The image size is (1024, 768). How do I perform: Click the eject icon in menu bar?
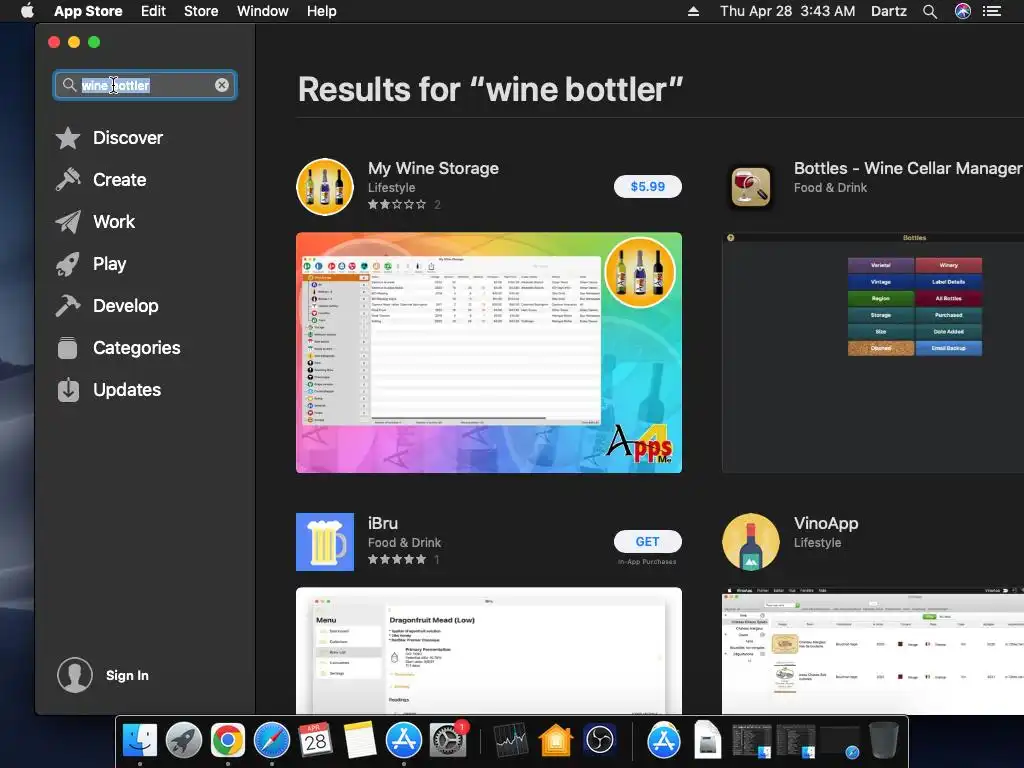click(x=694, y=11)
